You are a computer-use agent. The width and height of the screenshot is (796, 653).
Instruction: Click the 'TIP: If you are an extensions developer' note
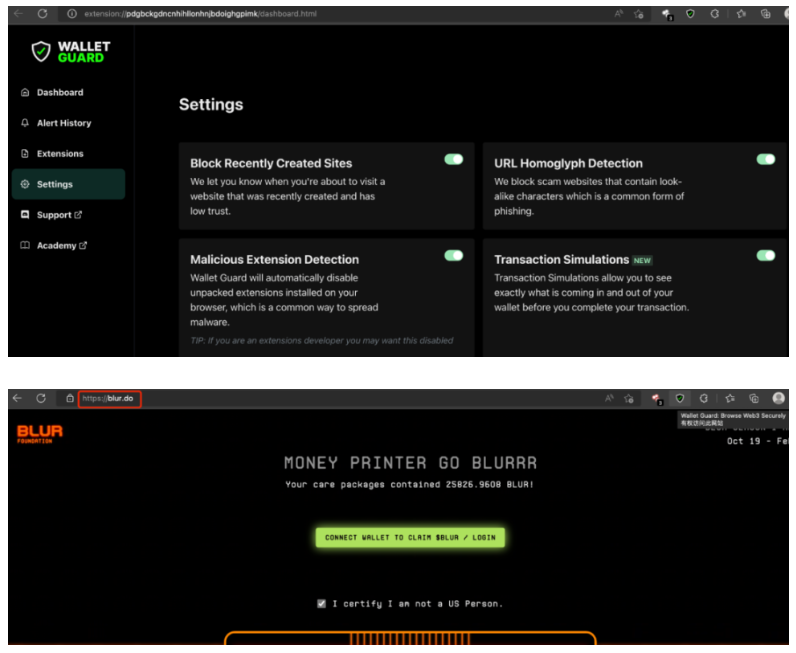(322, 340)
